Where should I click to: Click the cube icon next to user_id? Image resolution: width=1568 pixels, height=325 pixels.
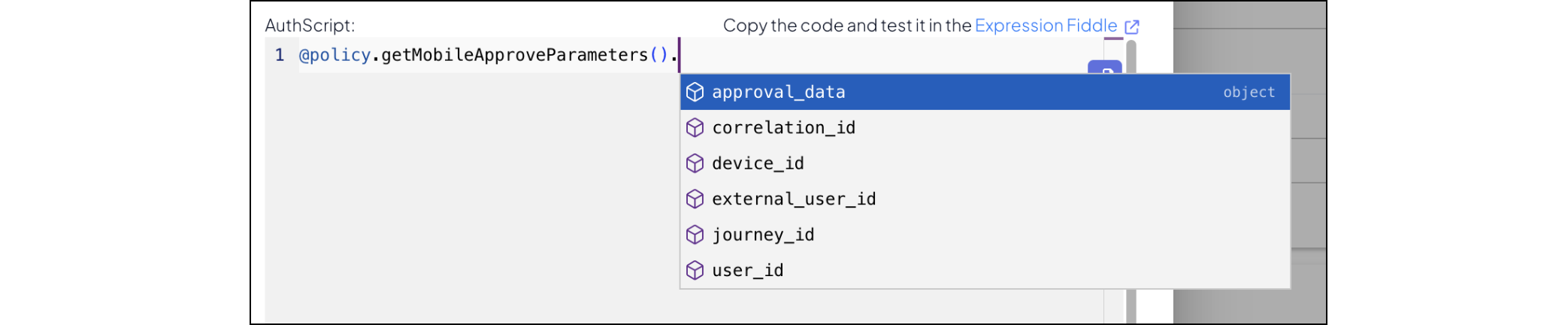tap(695, 270)
